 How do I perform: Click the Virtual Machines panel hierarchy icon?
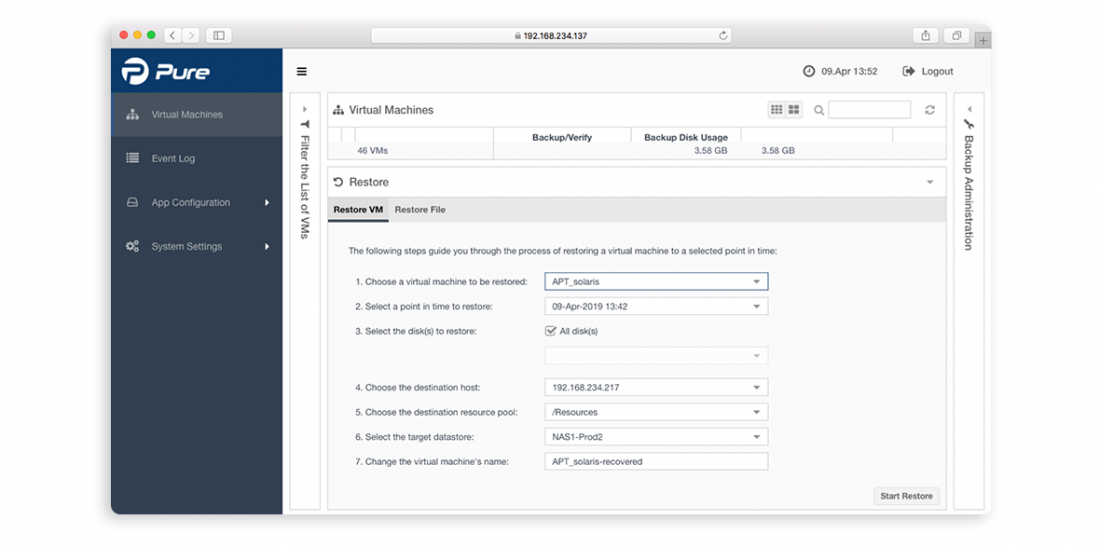[338, 110]
